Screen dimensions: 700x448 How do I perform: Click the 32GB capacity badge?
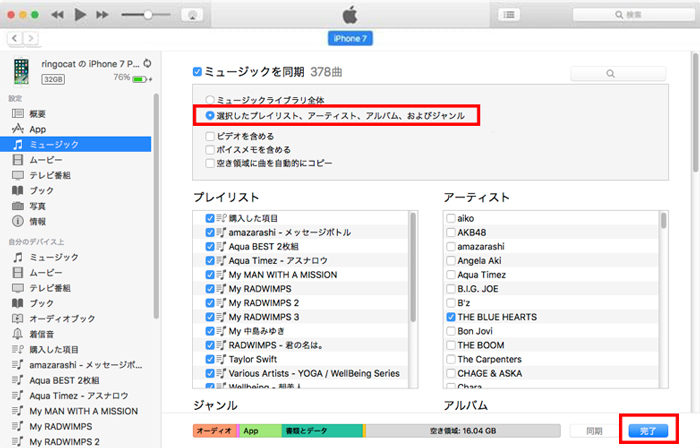[x=53, y=79]
